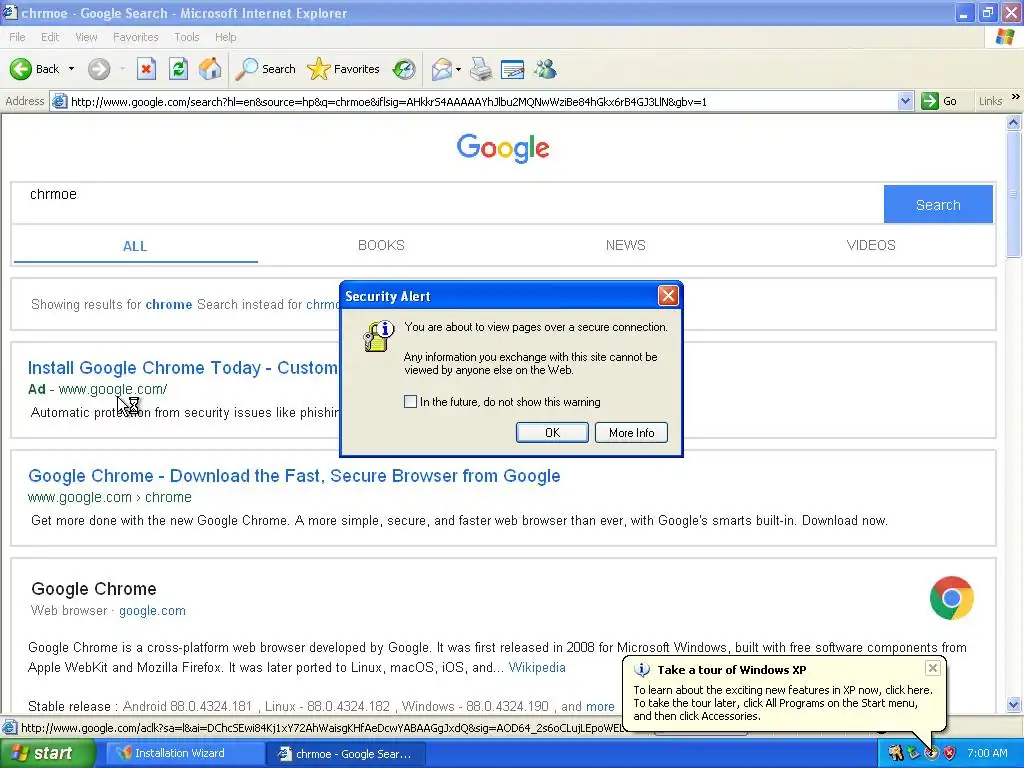
Task: Click More Info in Security Alert
Action: [x=632, y=432]
